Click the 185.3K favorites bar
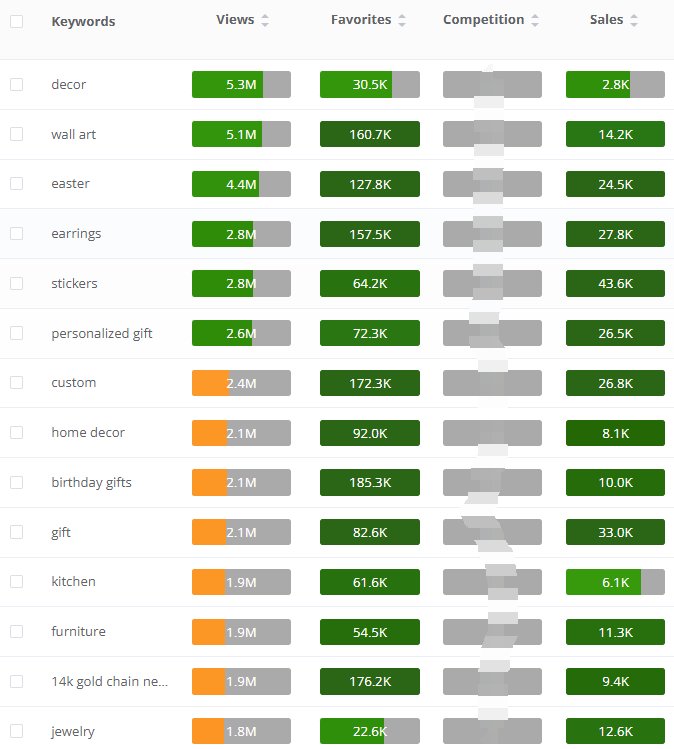 pyautogui.click(x=370, y=482)
